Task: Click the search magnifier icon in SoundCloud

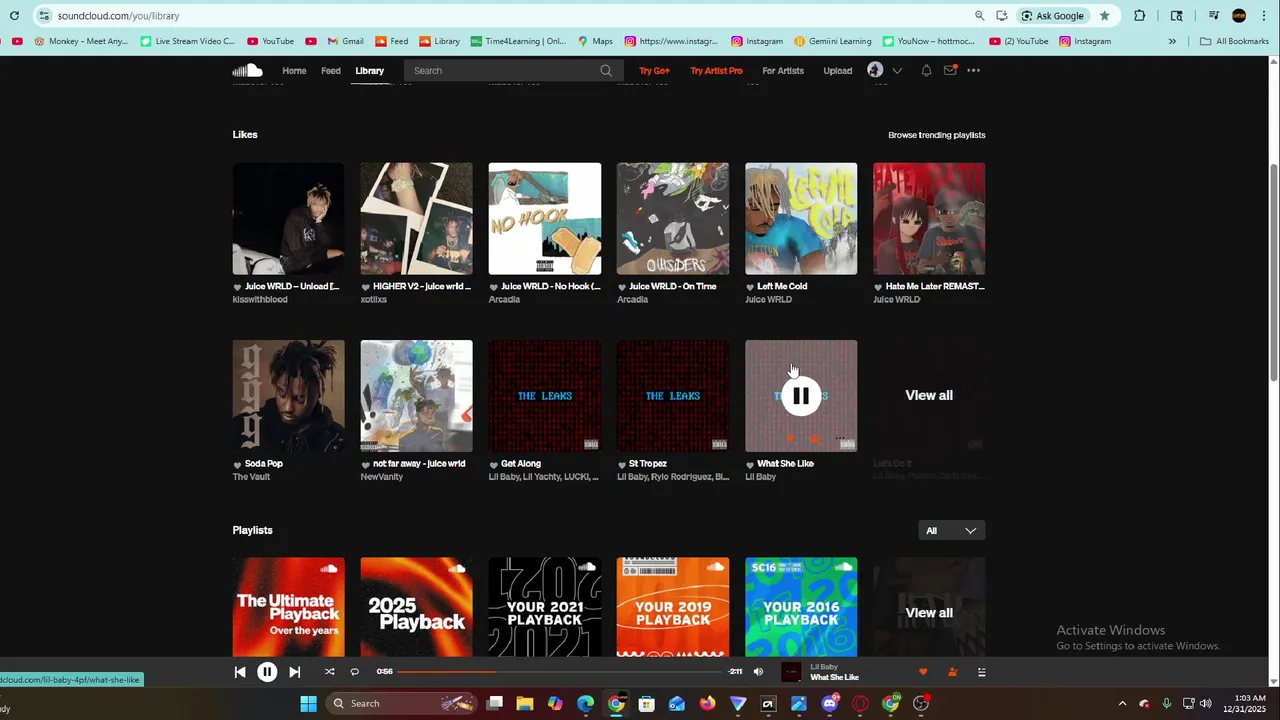Action: point(606,70)
